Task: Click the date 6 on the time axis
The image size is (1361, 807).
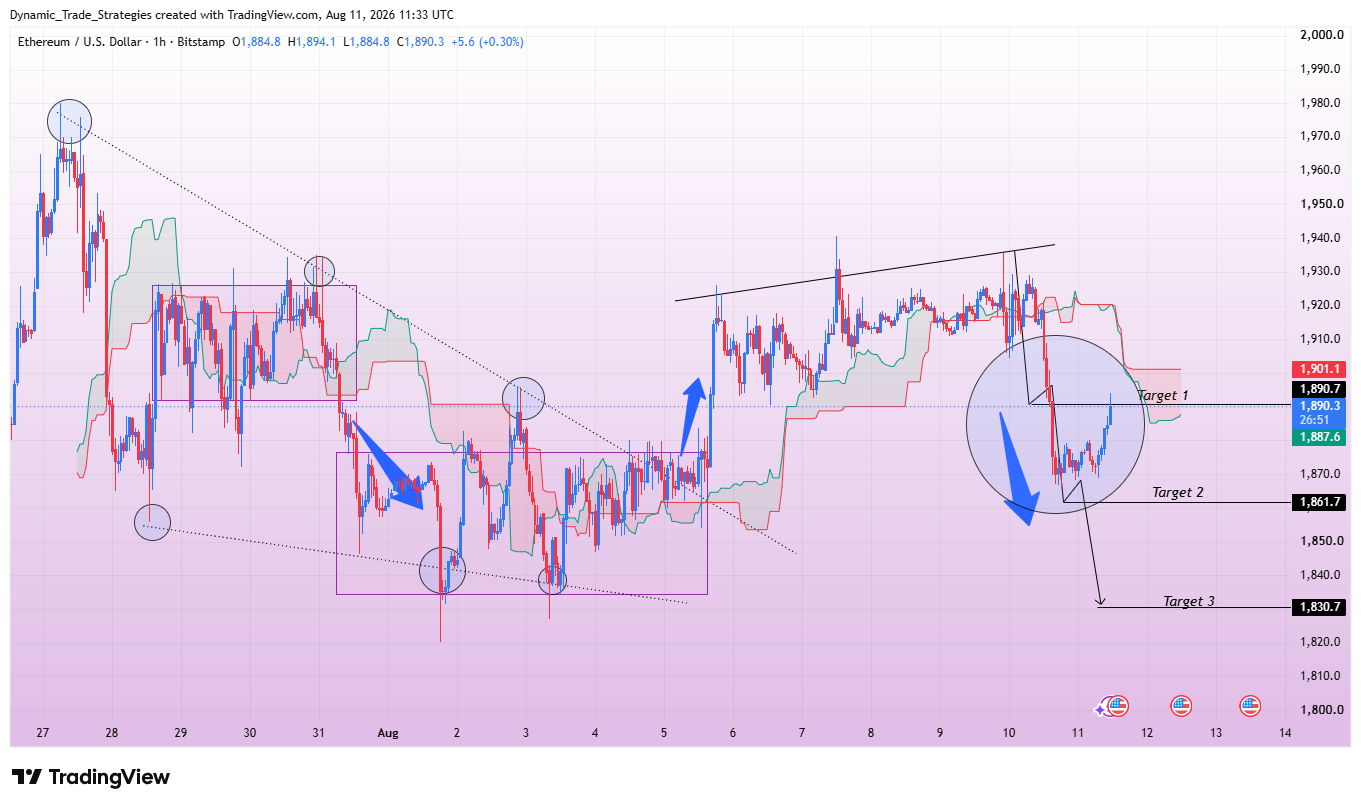Action: coord(733,733)
